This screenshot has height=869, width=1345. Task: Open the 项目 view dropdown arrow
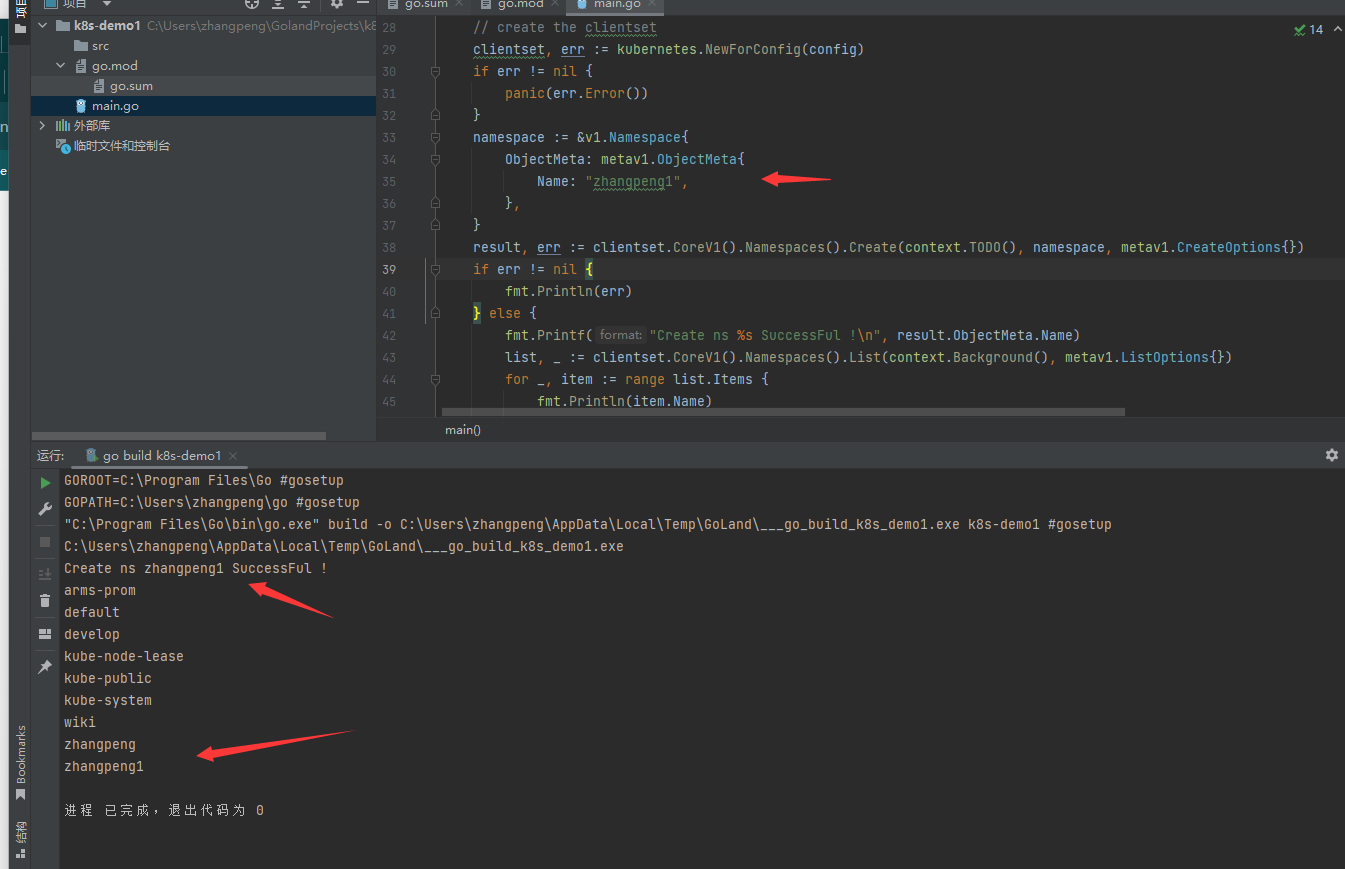(x=107, y=4)
